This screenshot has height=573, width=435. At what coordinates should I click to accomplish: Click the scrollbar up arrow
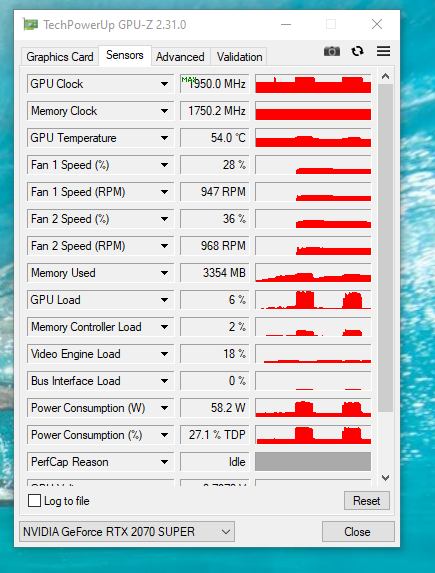(x=385, y=76)
